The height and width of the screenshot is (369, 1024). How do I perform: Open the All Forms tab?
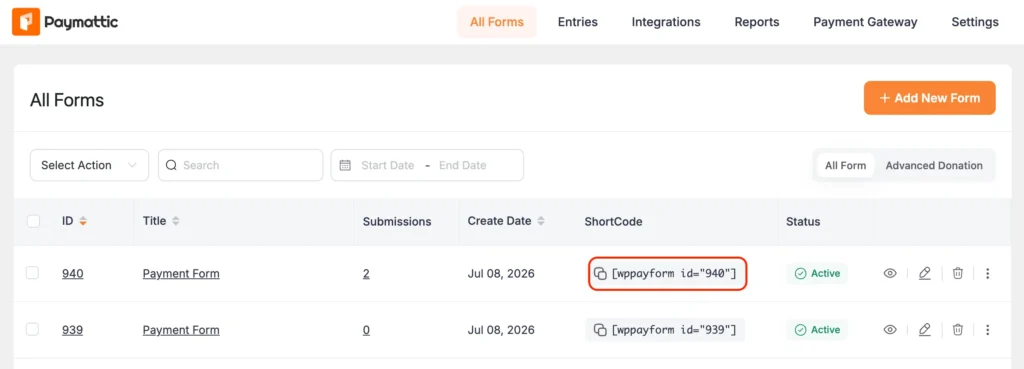click(497, 22)
